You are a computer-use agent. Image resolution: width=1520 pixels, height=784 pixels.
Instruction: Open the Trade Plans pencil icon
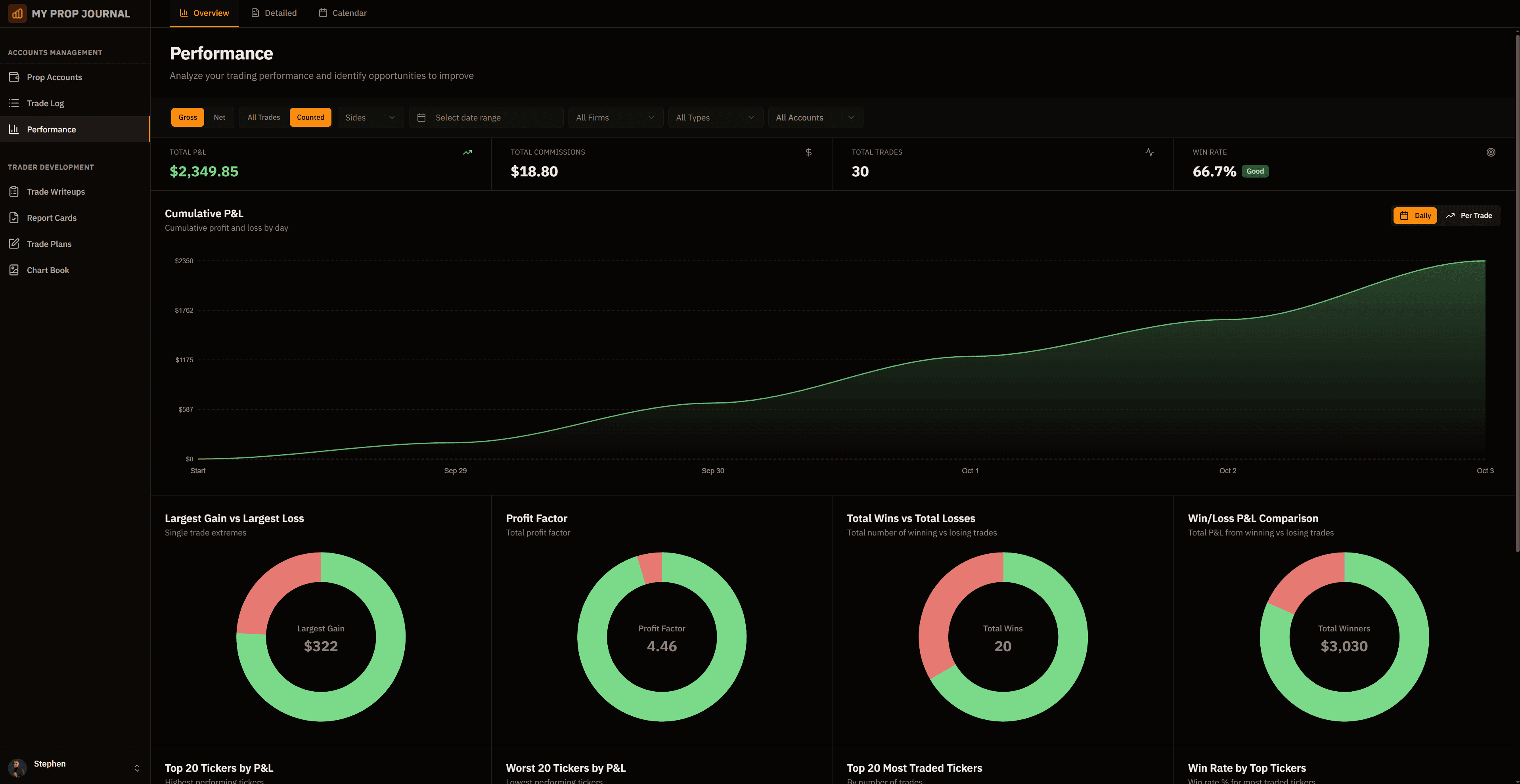coord(14,244)
